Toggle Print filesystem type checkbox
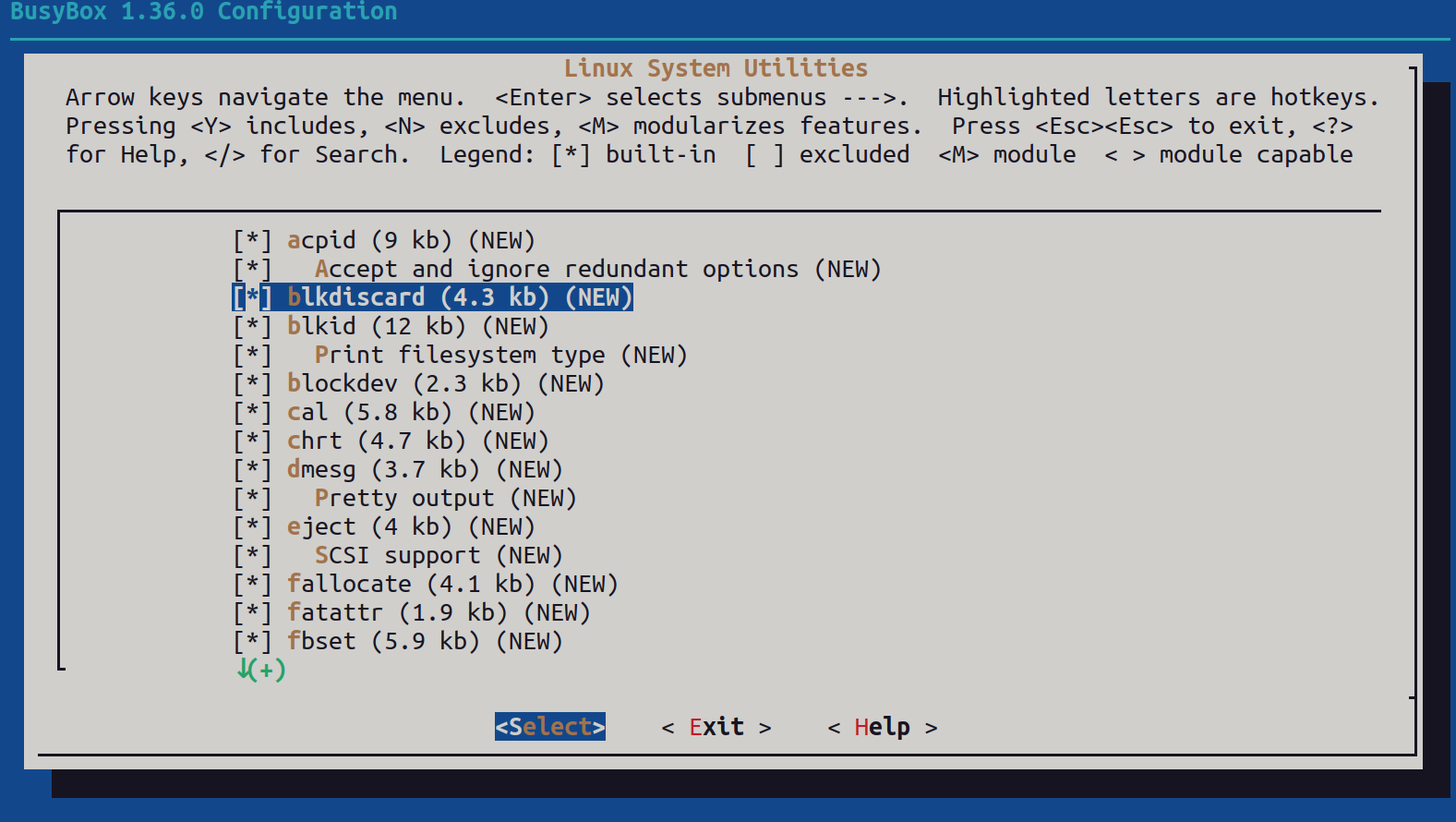The height and width of the screenshot is (822, 1456). [252, 356]
